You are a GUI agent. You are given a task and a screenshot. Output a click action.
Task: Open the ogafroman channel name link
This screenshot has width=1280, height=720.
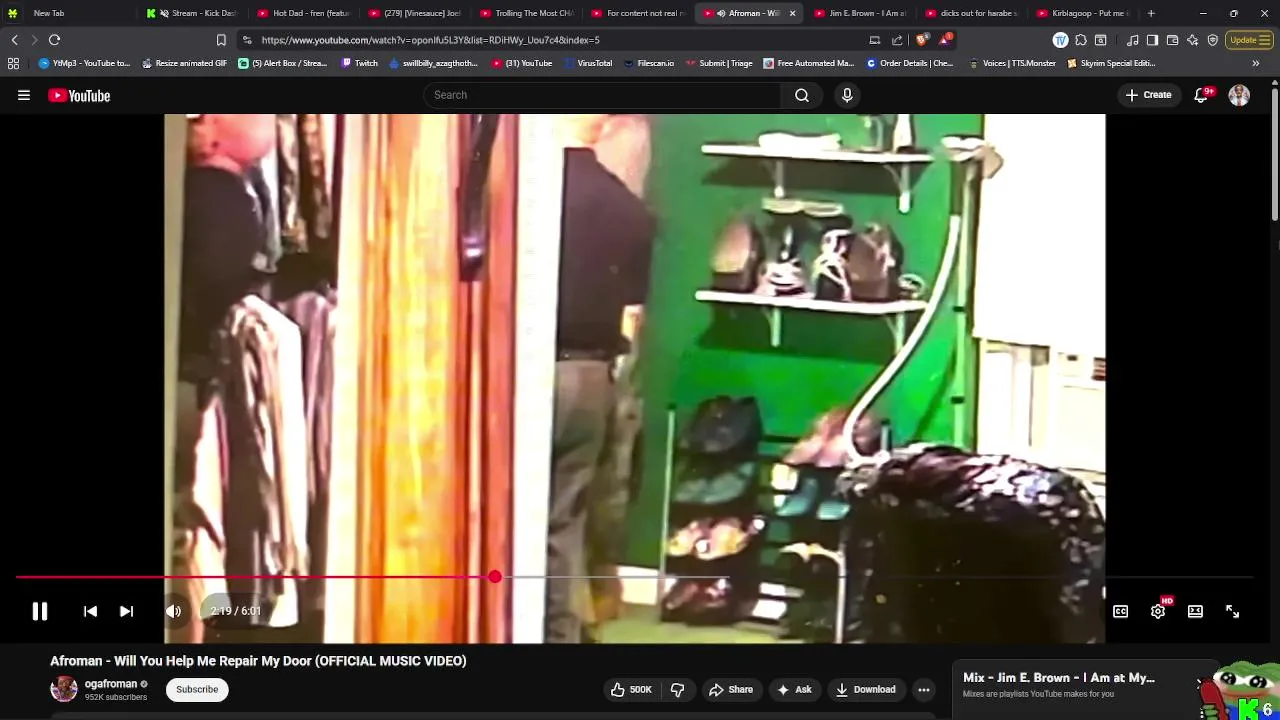click(111, 684)
